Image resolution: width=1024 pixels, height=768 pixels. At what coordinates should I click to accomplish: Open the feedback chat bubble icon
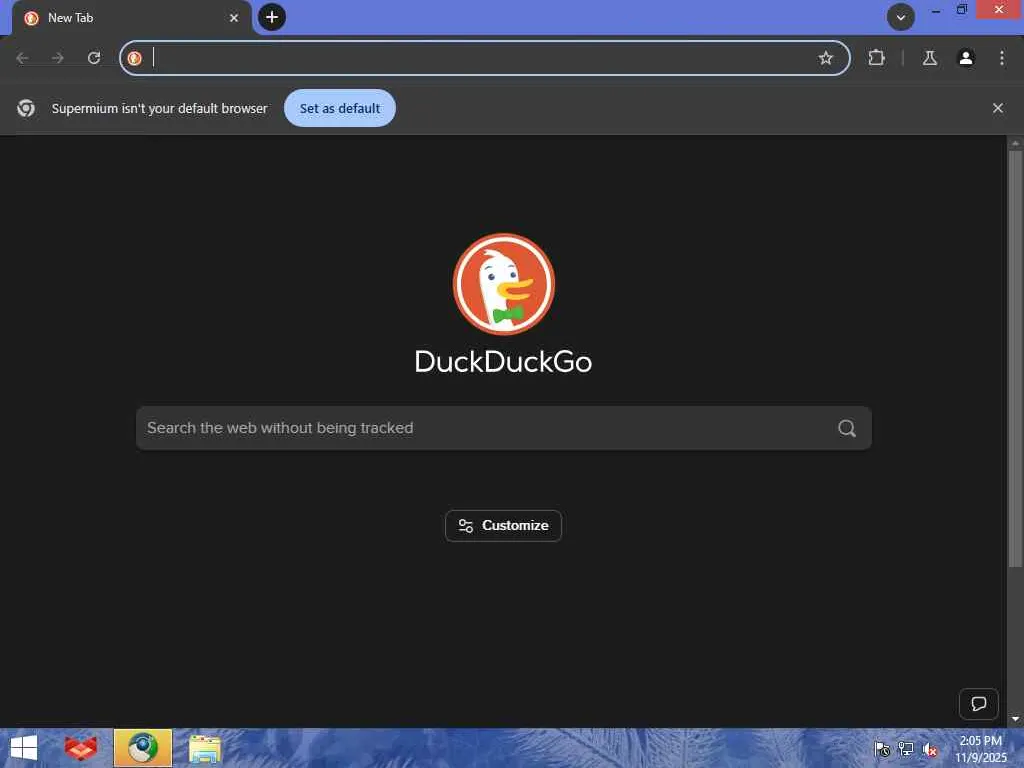click(x=978, y=704)
